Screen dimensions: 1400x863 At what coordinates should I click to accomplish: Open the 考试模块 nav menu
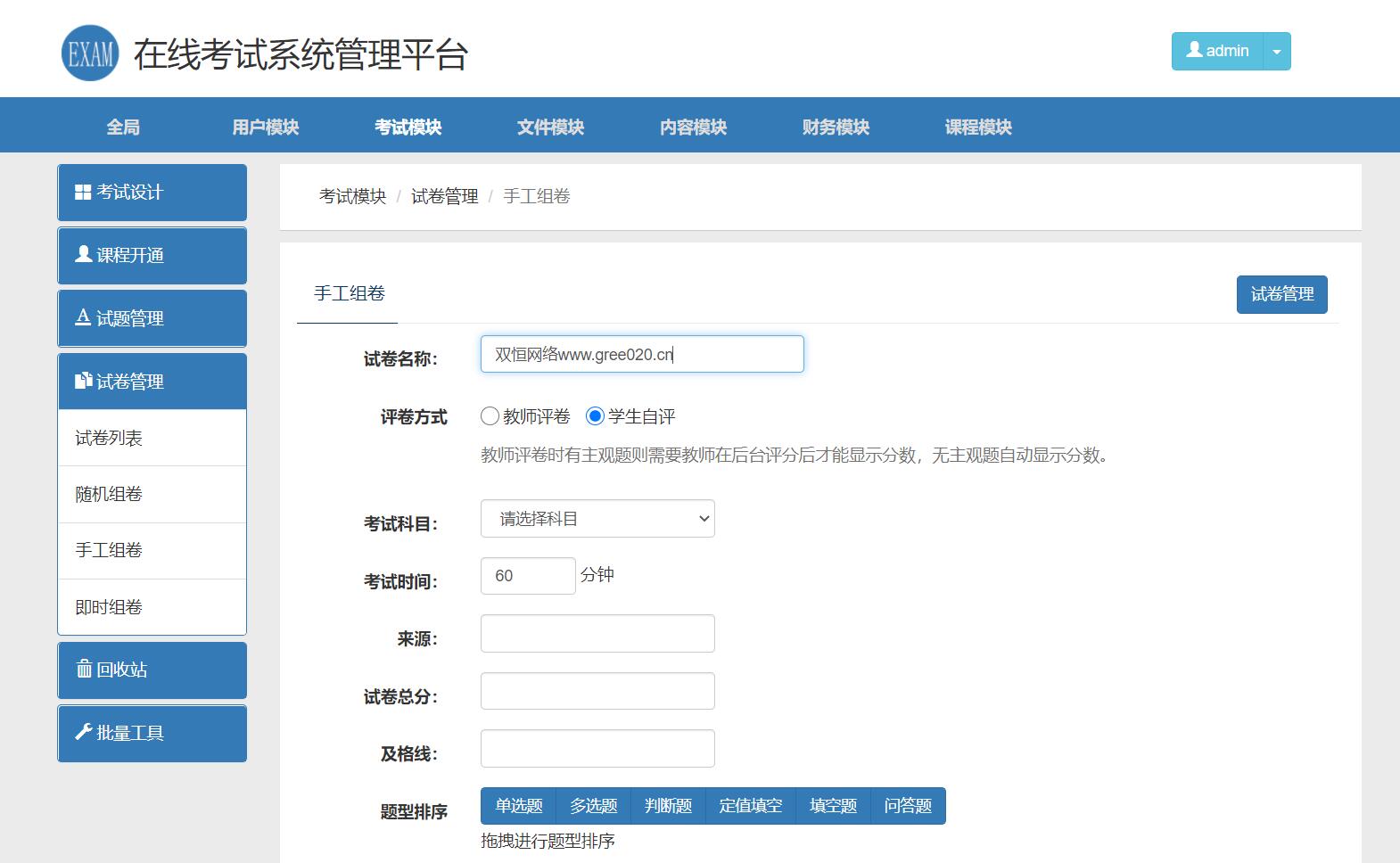[408, 127]
